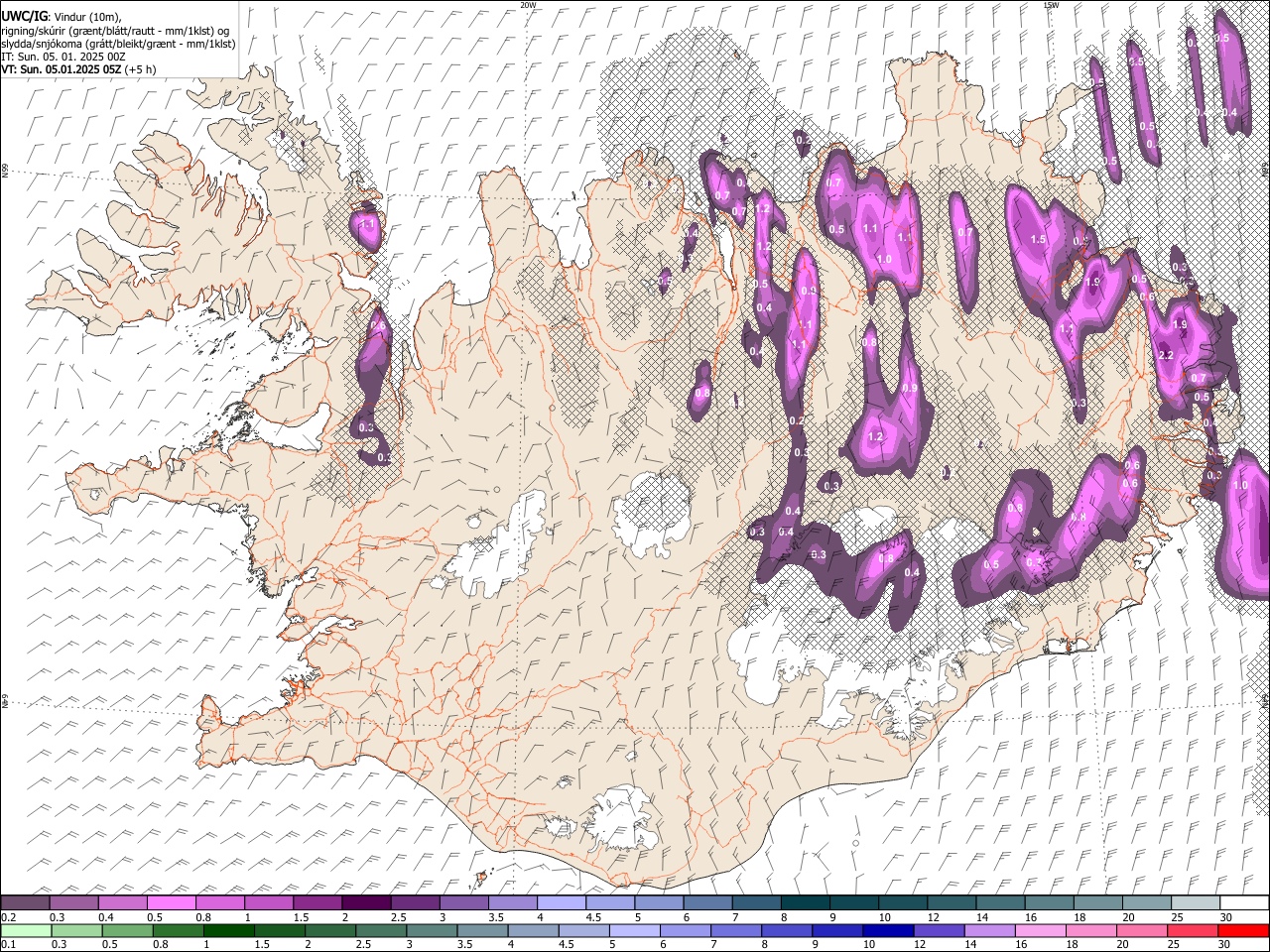1270x952 pixels.
Task: Click the snow scale swatch between 3 and 3.5
Action: click(463, 903)
